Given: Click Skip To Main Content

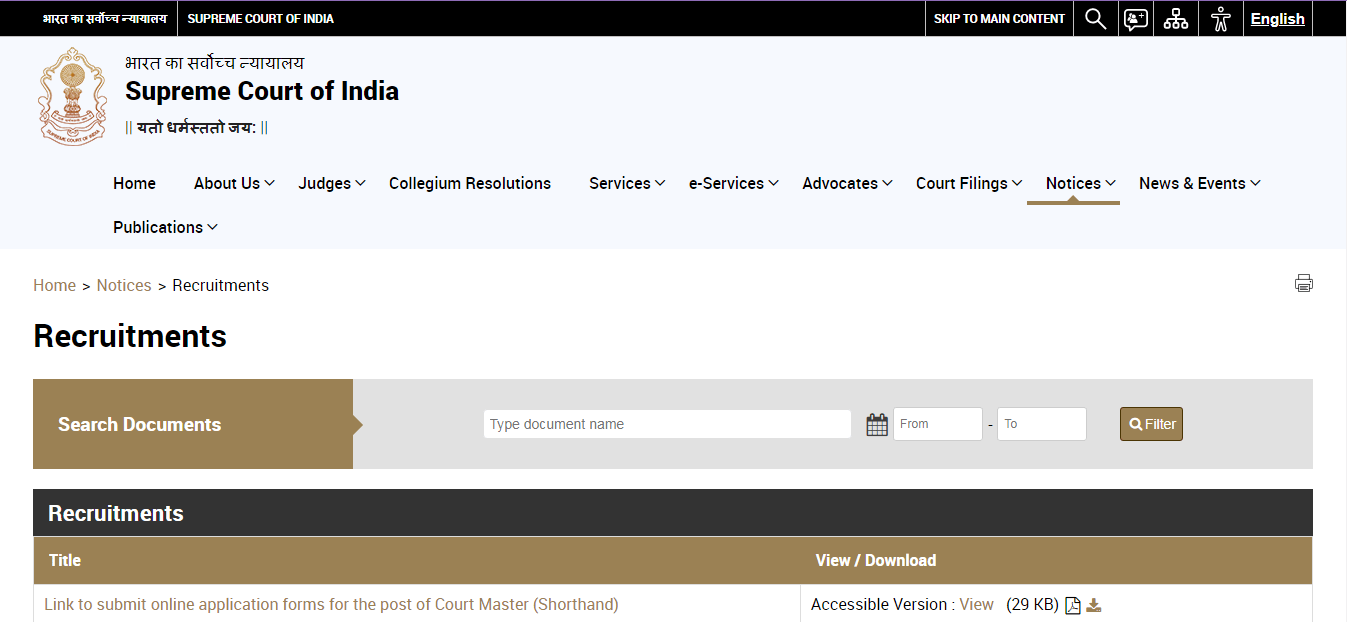Looking at the screenshot, I should click(998, 18).
